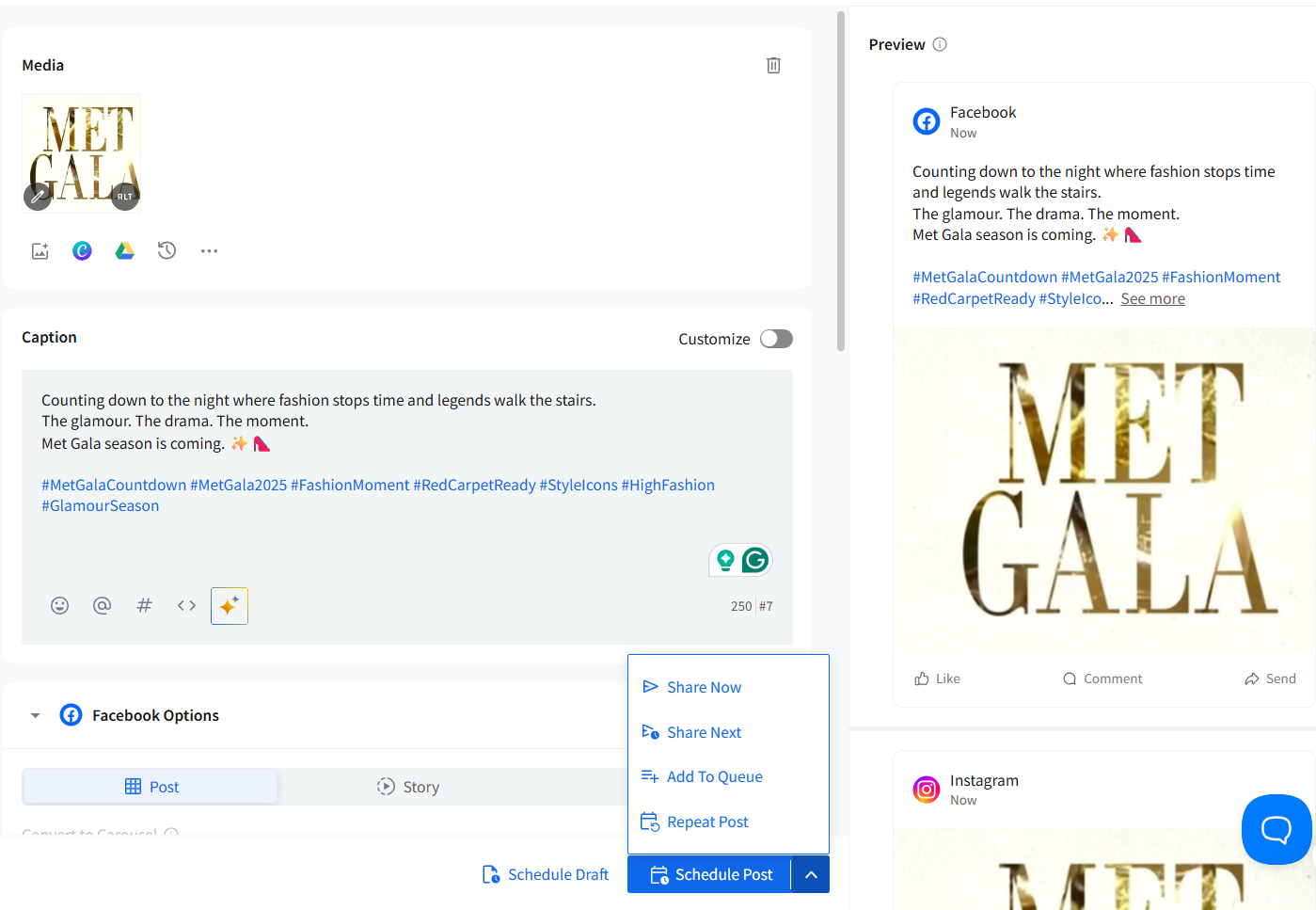Open hashtag manager icon
The width and height of the screenshot is (1316, 910).
tap(144, 605)
